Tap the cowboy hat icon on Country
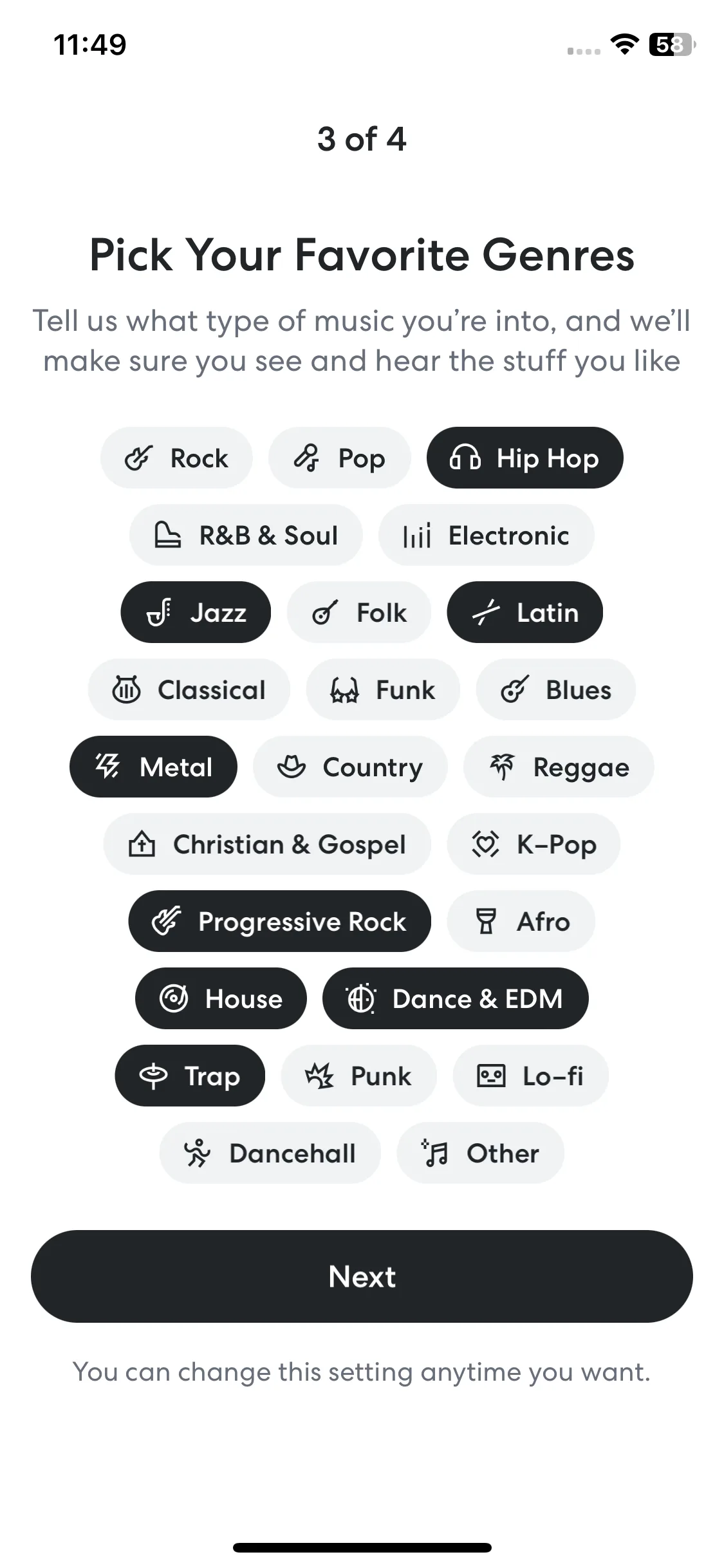This screenshot has width=724, height=1568. click(x=291, y=767)
